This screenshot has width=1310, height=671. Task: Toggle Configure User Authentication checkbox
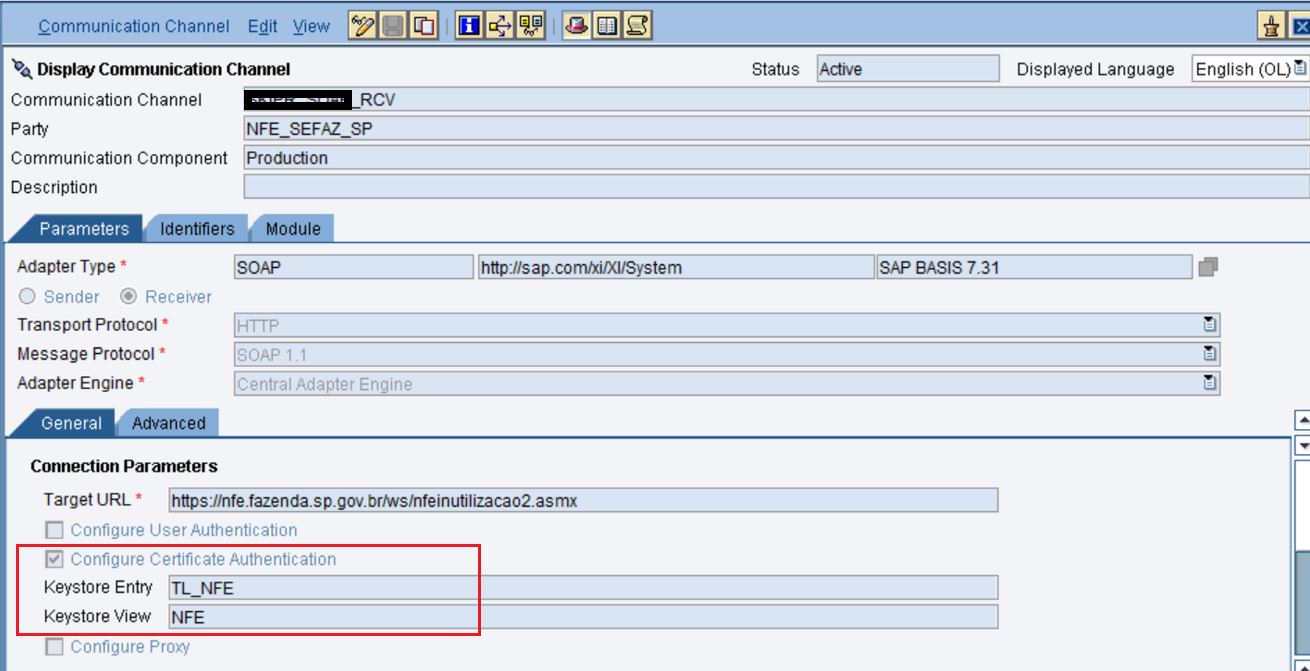pyautogui.click(x=55, y=530)
